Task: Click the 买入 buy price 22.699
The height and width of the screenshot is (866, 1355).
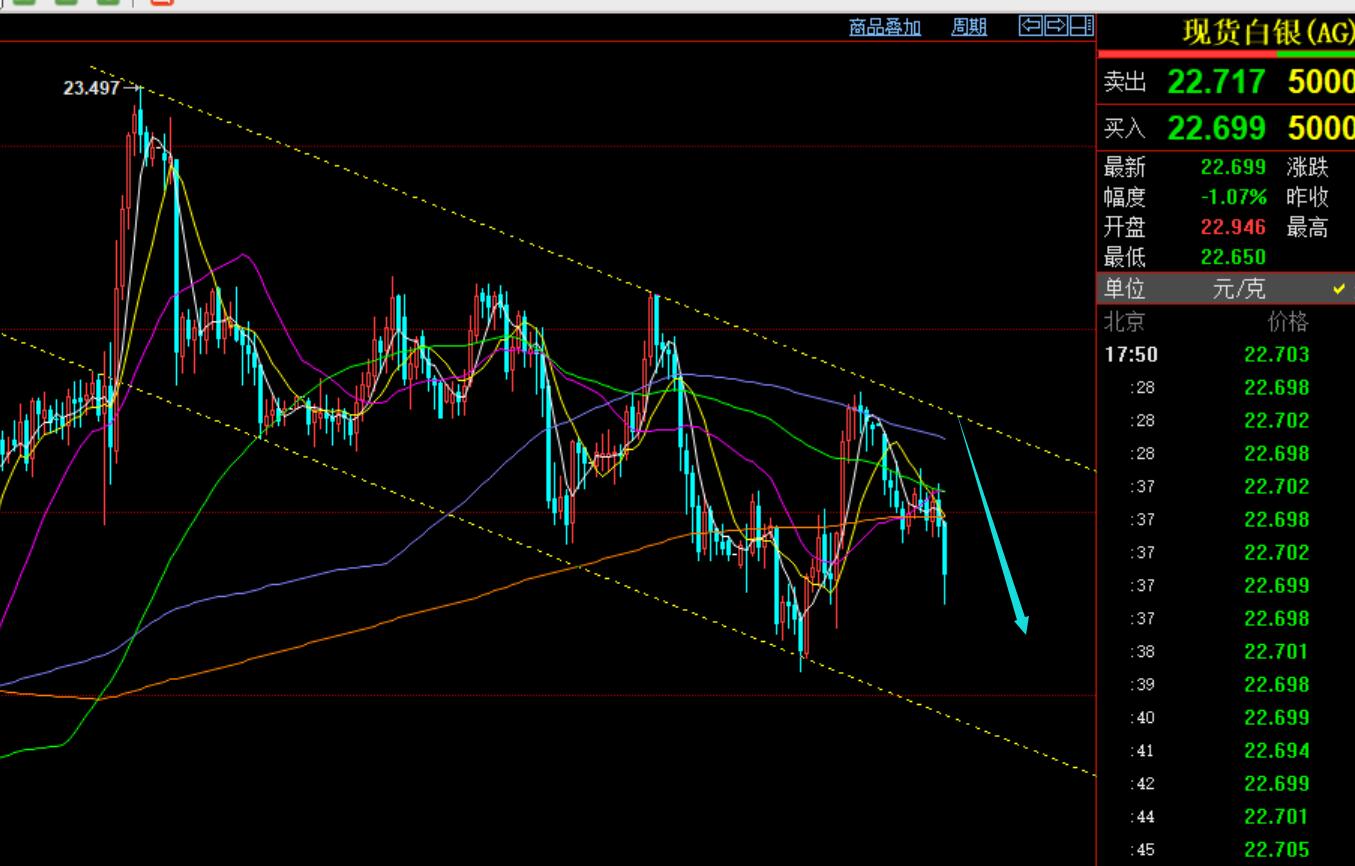Action: coord(1216,128)
